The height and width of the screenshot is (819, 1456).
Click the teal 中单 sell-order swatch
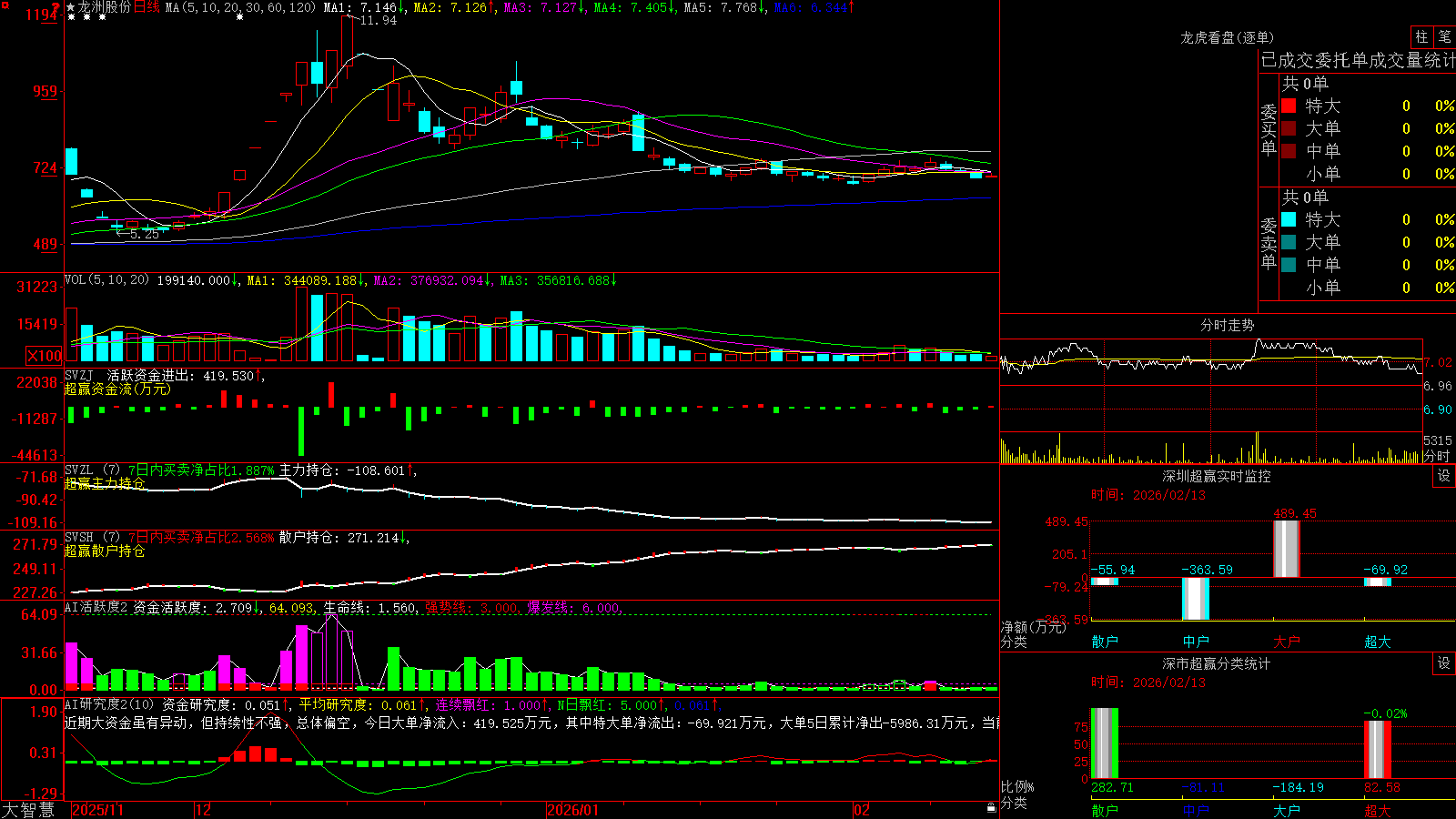[1289, 265]
